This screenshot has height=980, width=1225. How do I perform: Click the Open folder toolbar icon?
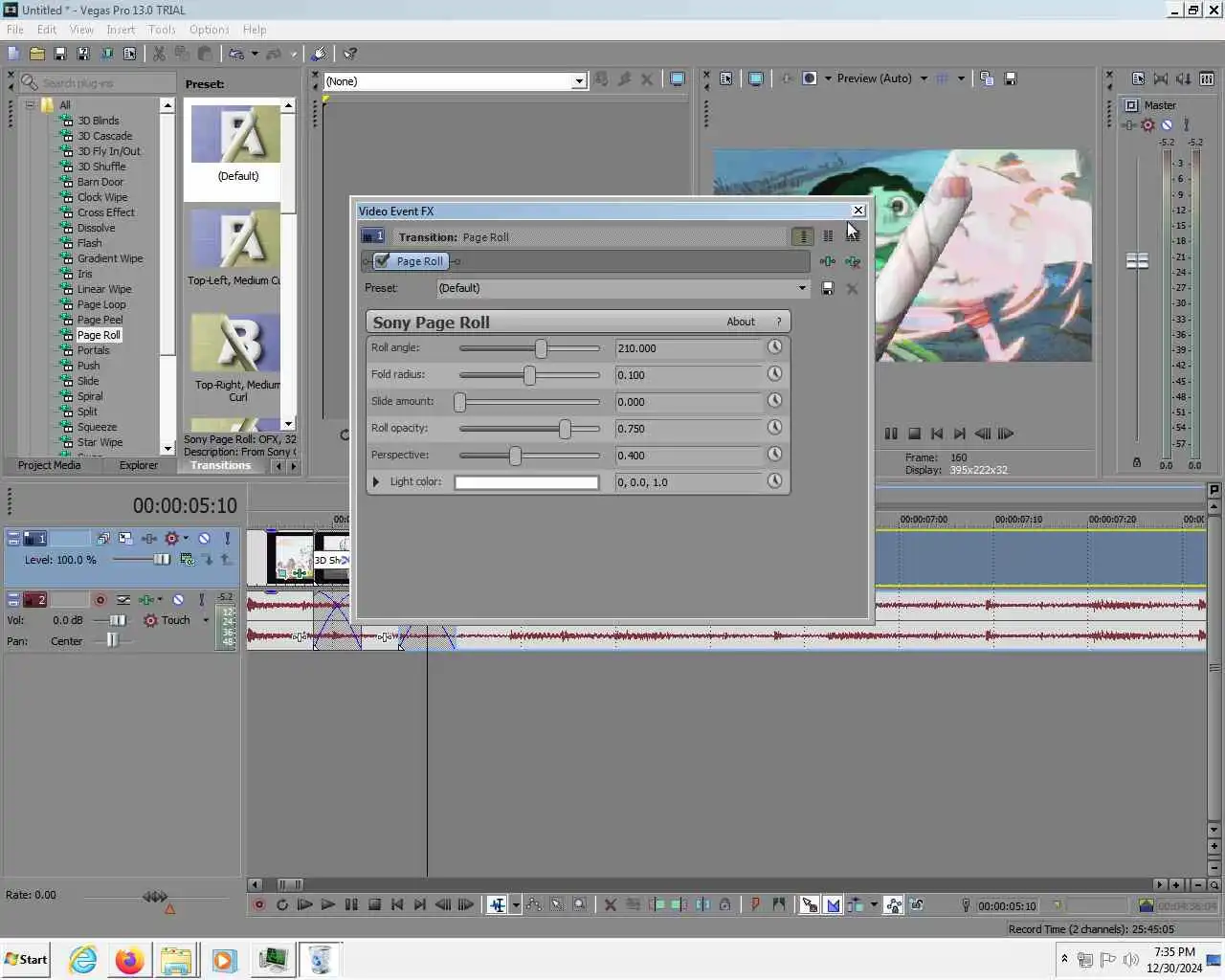tap(37, 54)
